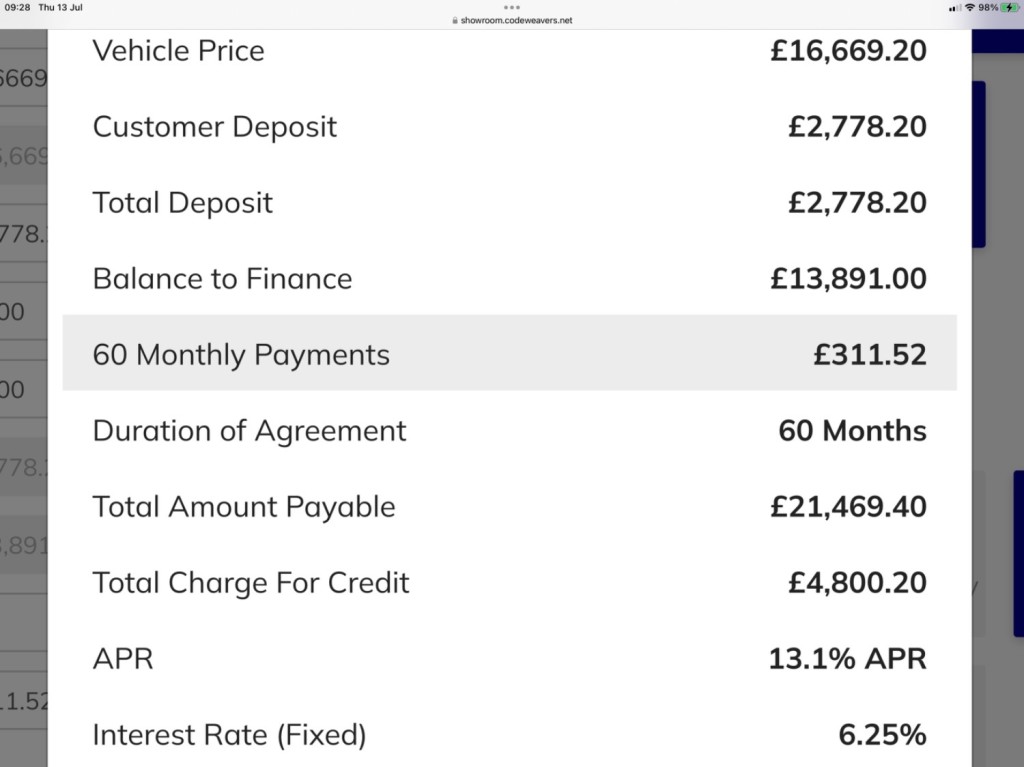Click the Vehicle Price label
1024x767 pixels.
click(178, 50)
